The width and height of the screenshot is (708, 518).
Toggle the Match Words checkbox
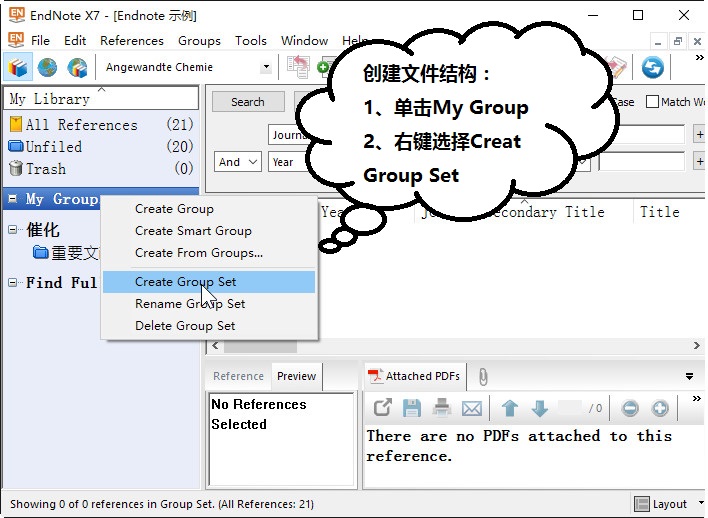(x=652, y=102)
